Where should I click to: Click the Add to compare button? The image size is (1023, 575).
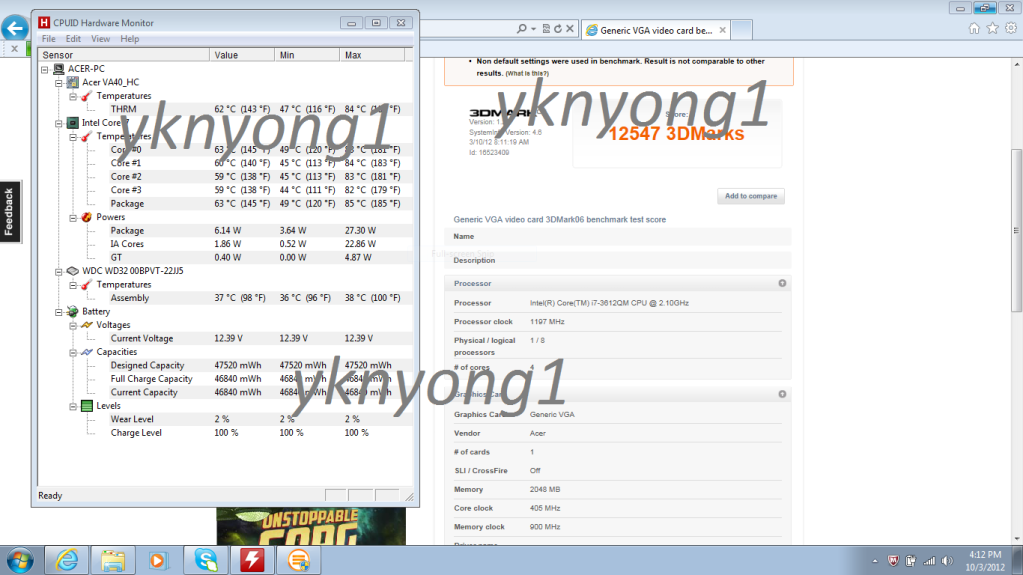751,196
